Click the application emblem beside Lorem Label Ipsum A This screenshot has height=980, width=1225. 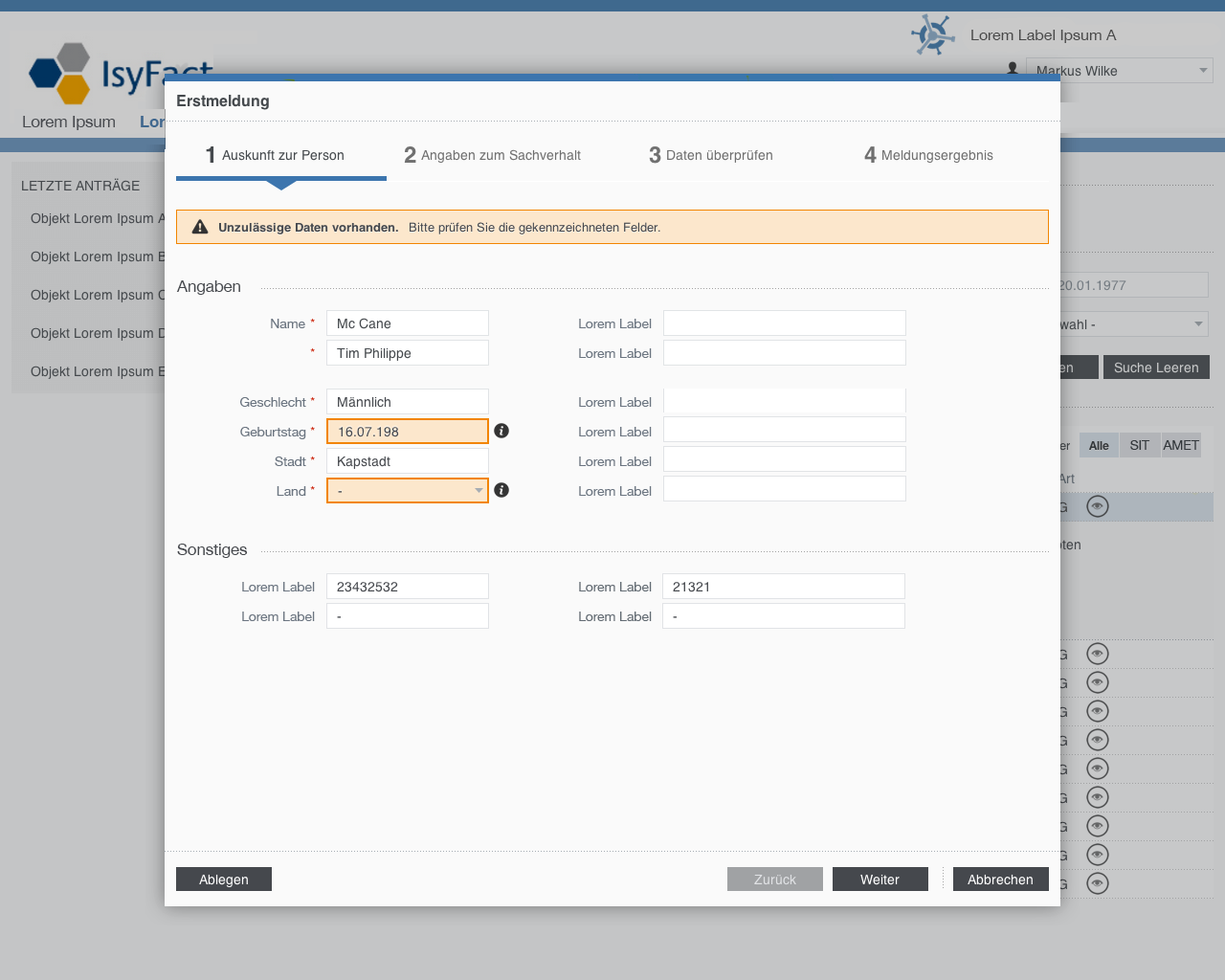point(932,35)
